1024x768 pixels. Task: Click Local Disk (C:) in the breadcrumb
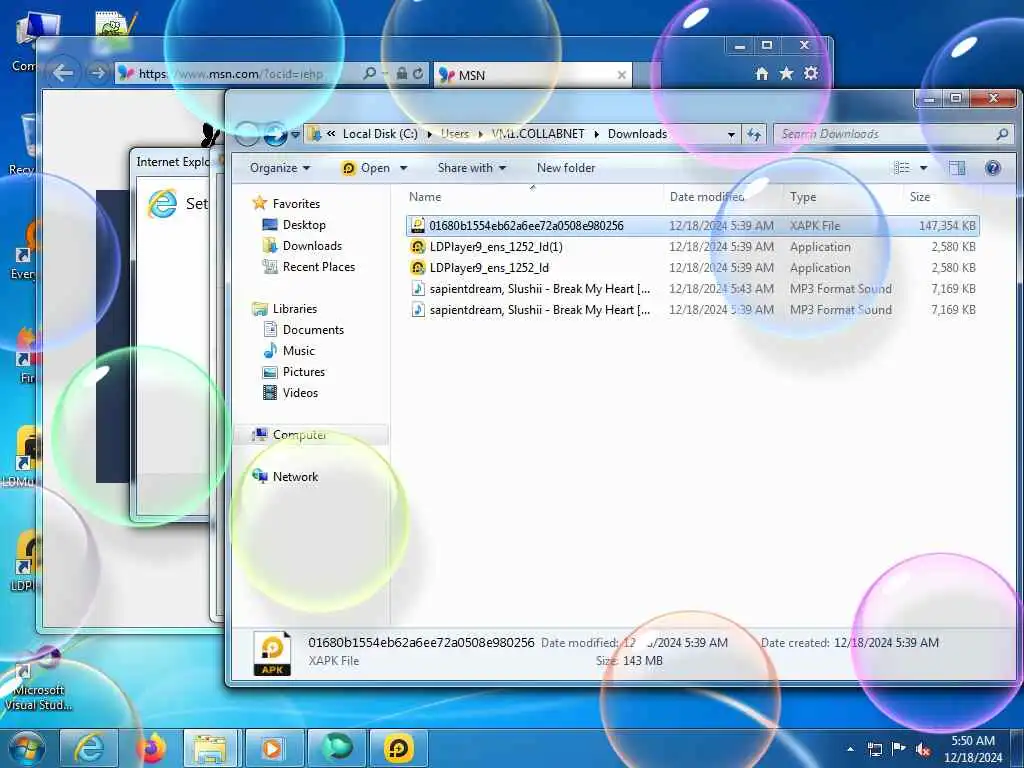coord(380,134)
